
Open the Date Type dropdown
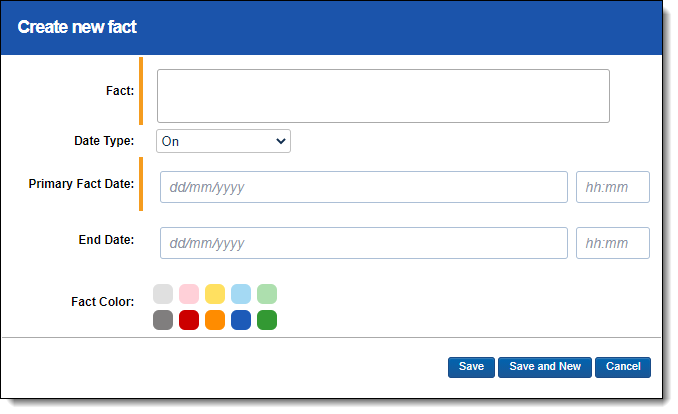click(223, 141)
